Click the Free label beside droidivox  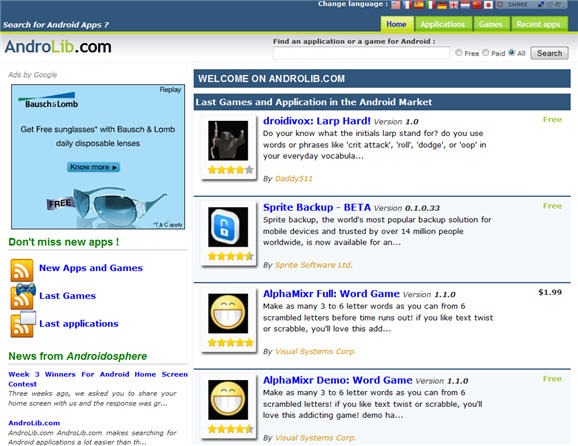click(x=552, y=119)
